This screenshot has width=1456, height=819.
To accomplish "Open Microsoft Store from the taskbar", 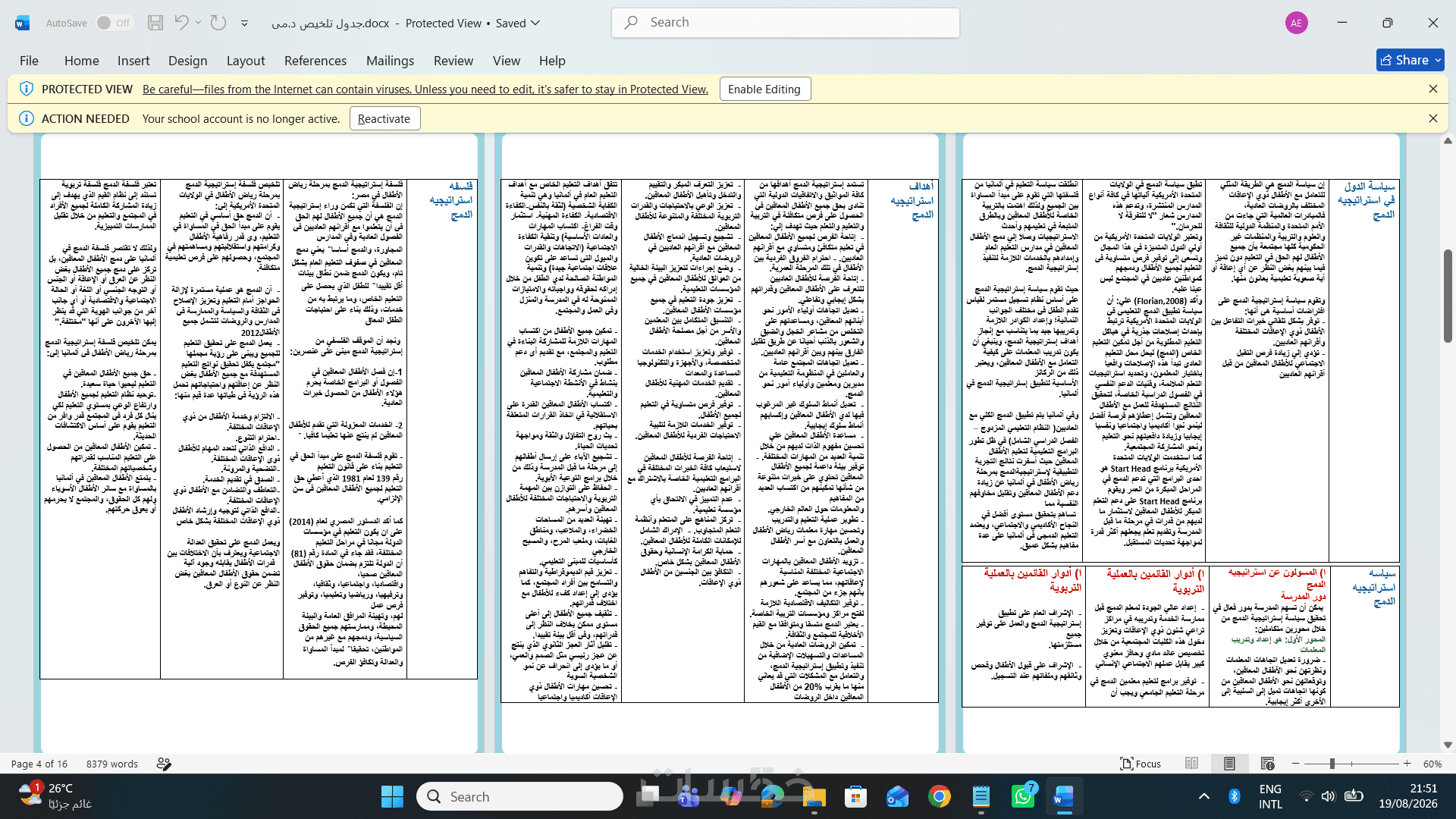I will click(x=856, y=797).
